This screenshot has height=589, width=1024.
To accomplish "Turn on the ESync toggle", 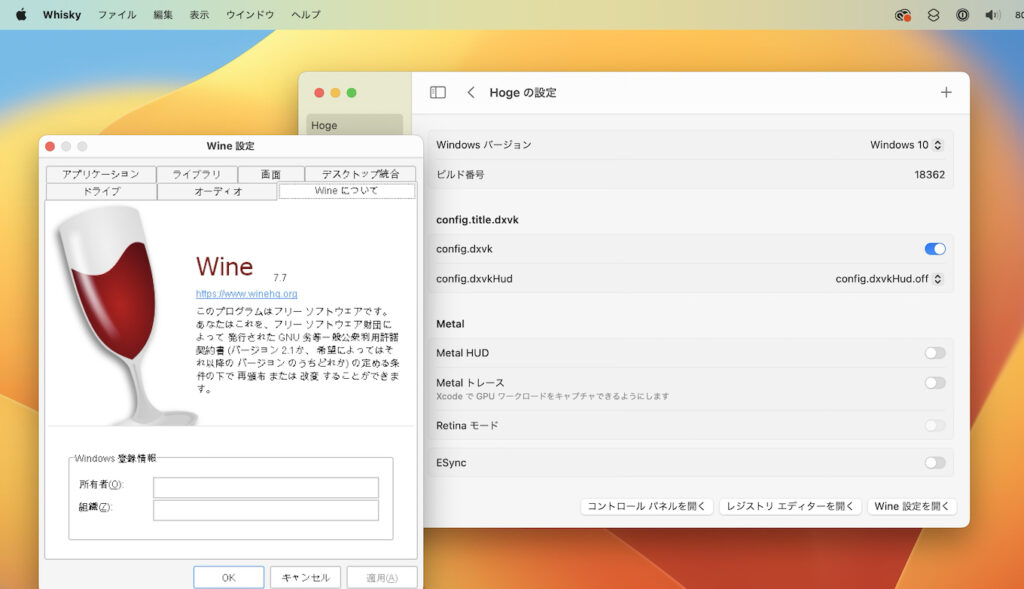I will [x=935, y=463].
